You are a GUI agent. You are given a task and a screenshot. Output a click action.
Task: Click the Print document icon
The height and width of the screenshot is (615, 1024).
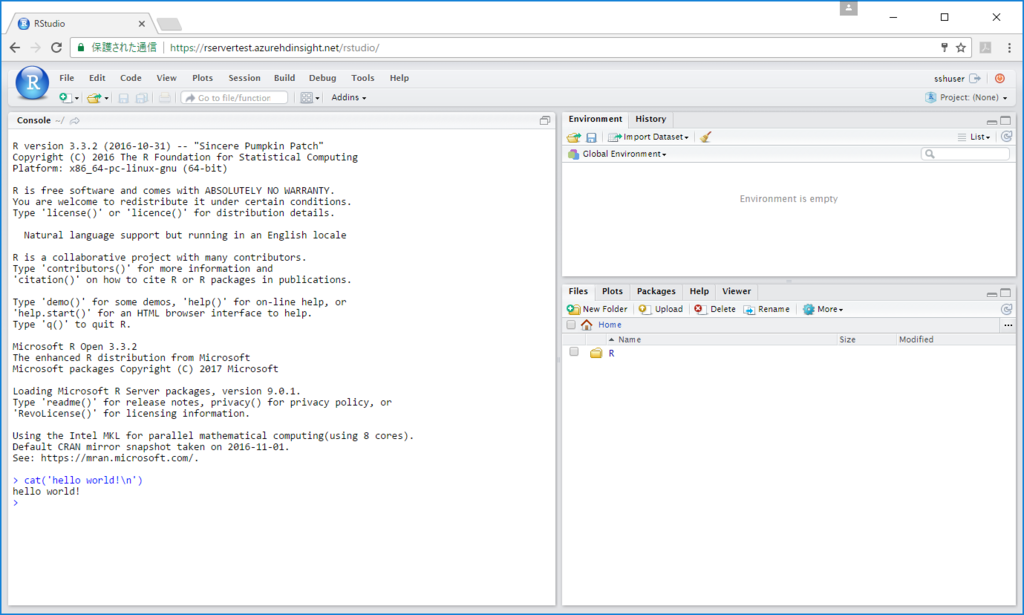[x=165, y=98]
